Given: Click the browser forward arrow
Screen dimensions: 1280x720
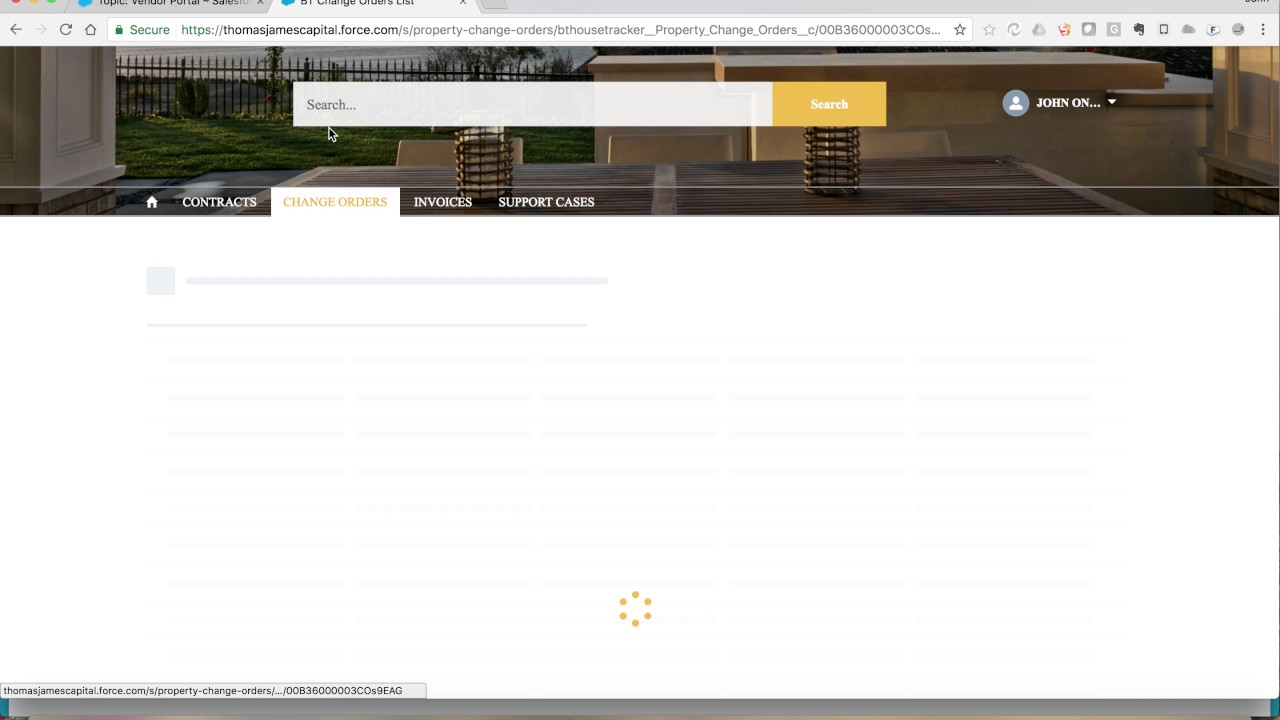Looking at the screenshot, I should [41, 30].
